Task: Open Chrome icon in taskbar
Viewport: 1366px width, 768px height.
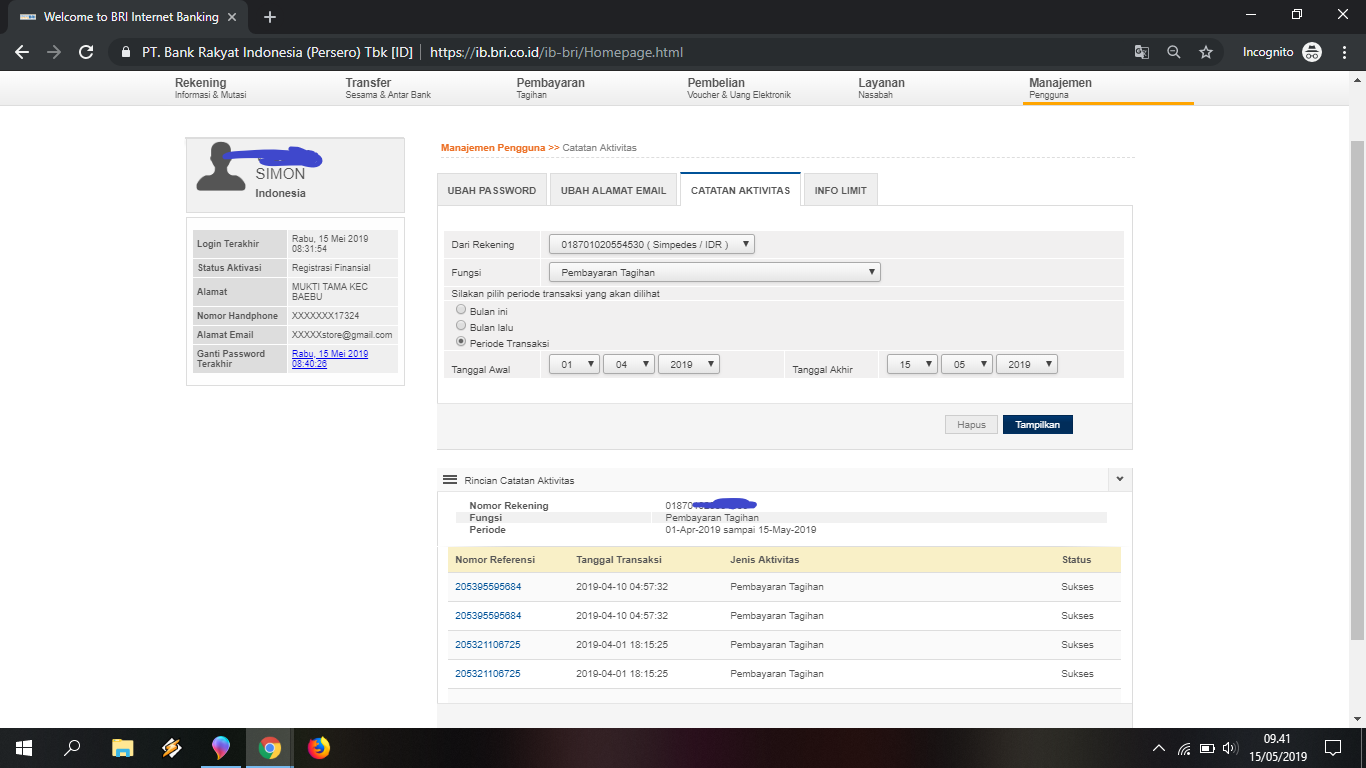Action: (269, 747)
